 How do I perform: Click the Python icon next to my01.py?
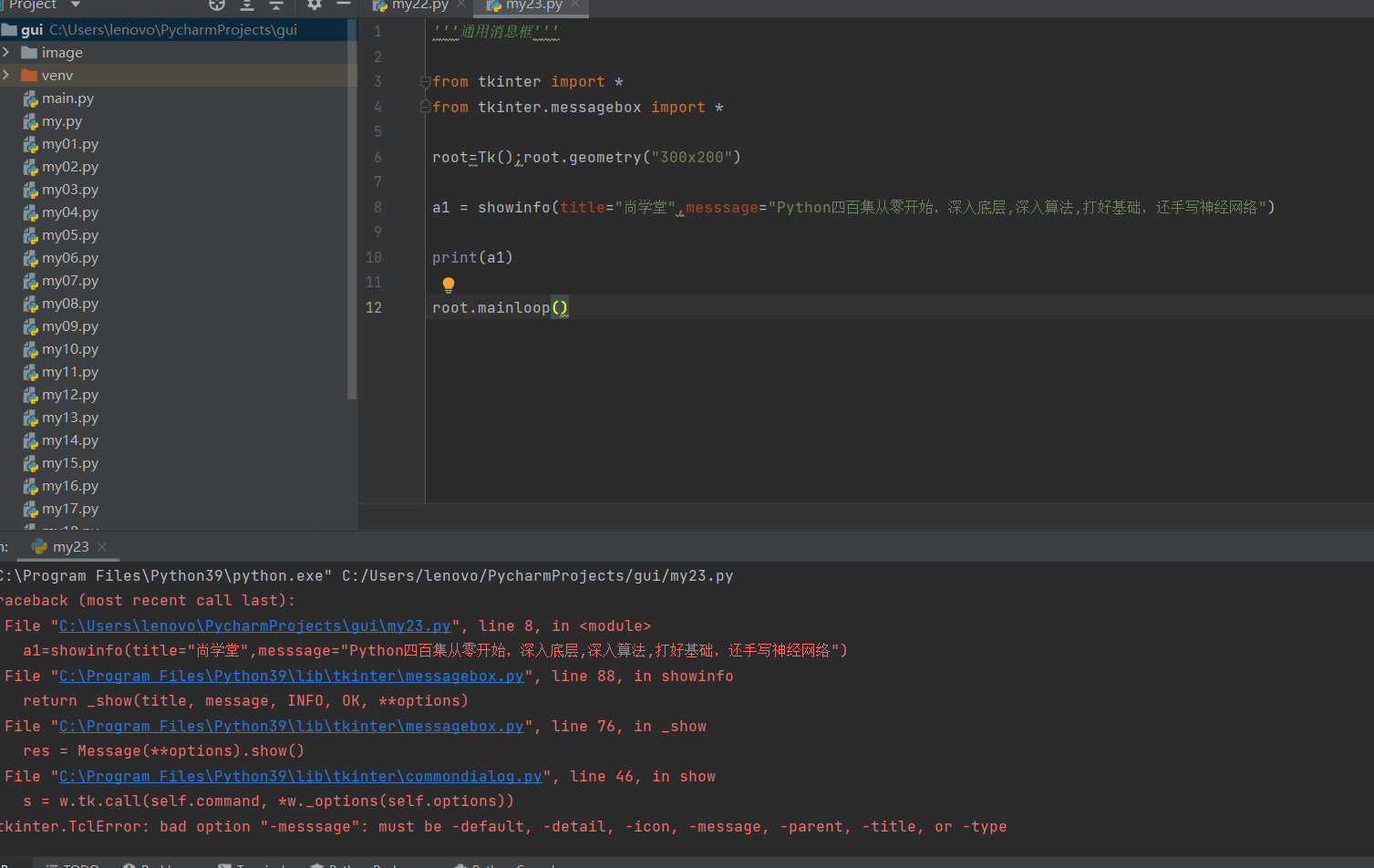pos(30,144)
